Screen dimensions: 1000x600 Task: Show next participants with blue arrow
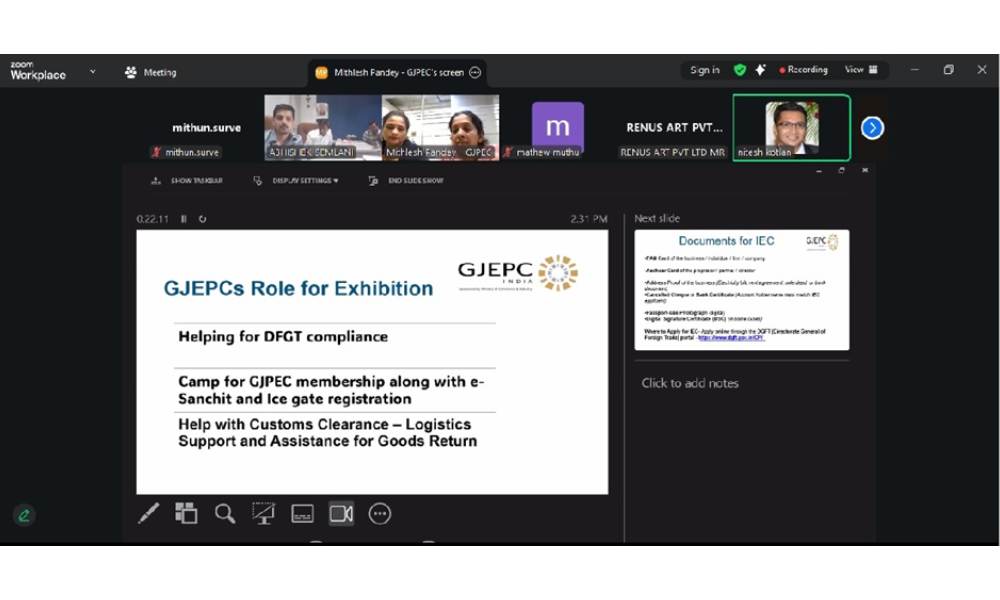pyautogui.click(x=872, y=128)
